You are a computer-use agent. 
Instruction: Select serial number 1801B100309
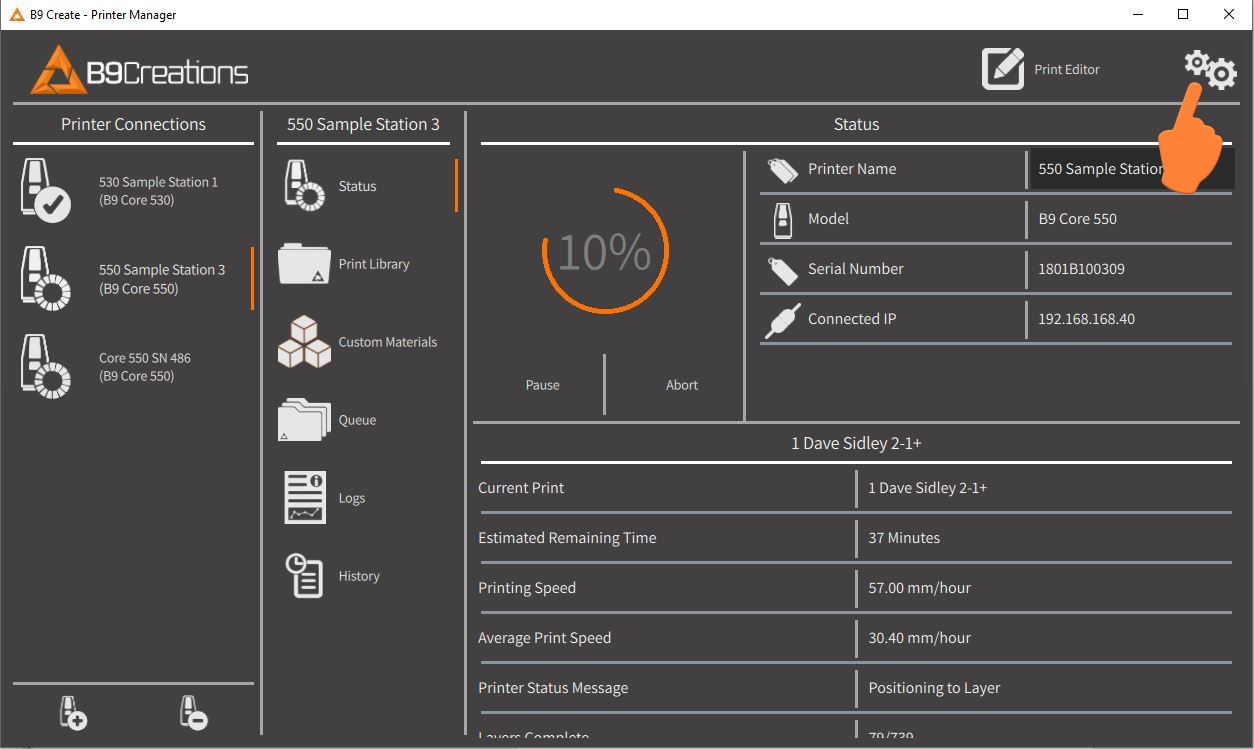tap(1081, 269)
